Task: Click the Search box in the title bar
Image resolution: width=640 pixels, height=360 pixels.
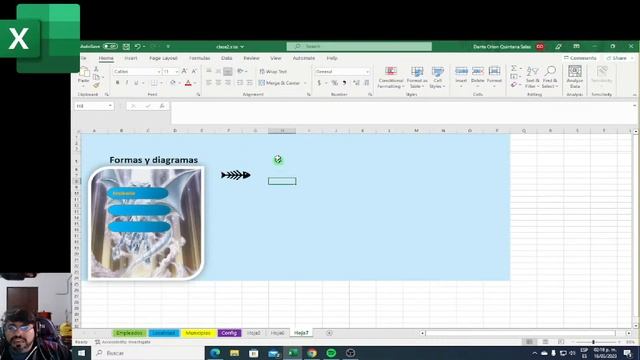Action: click(x=359, y=47)
